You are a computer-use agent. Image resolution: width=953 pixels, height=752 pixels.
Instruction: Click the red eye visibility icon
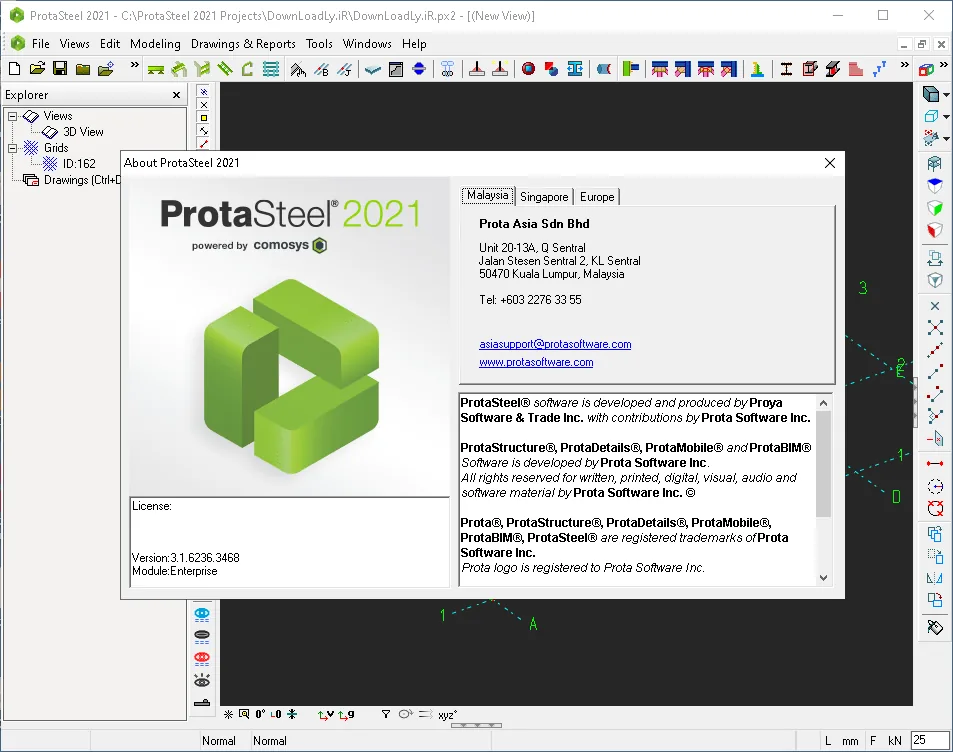pyautogui.click(x=202, y=658)
